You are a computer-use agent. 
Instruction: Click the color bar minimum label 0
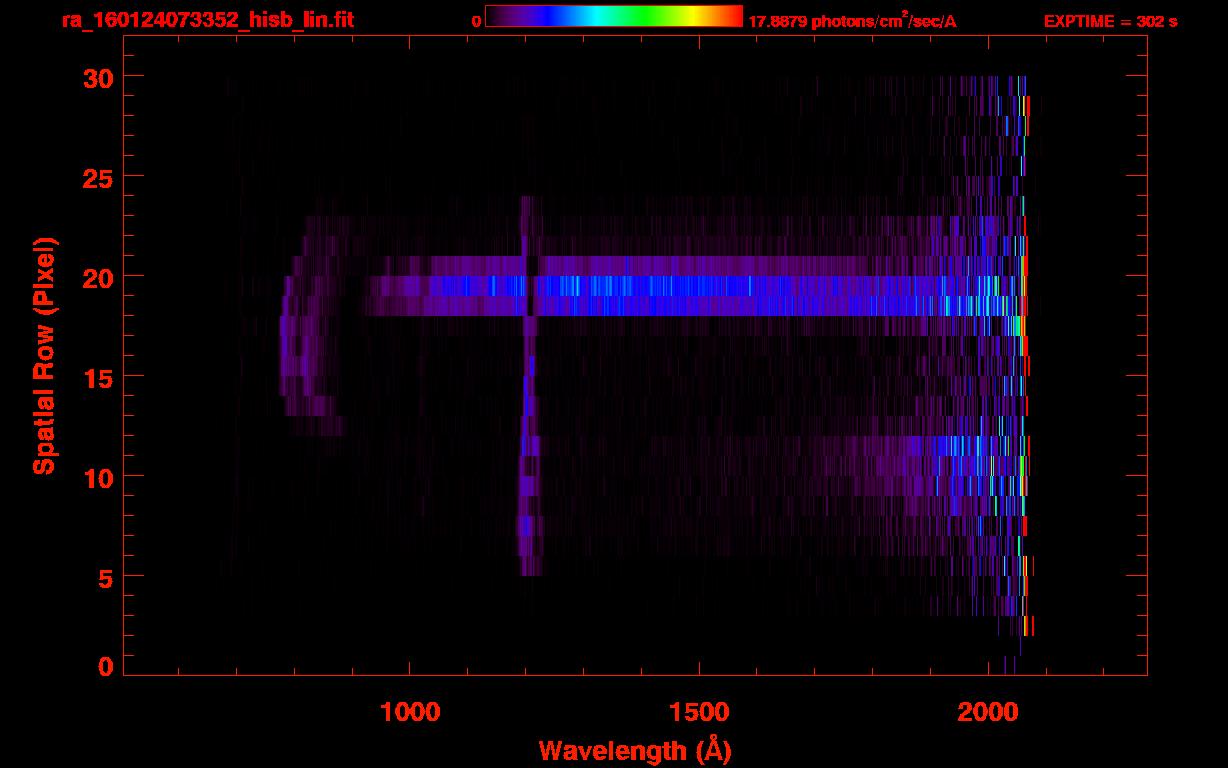[x=476, y=21]
